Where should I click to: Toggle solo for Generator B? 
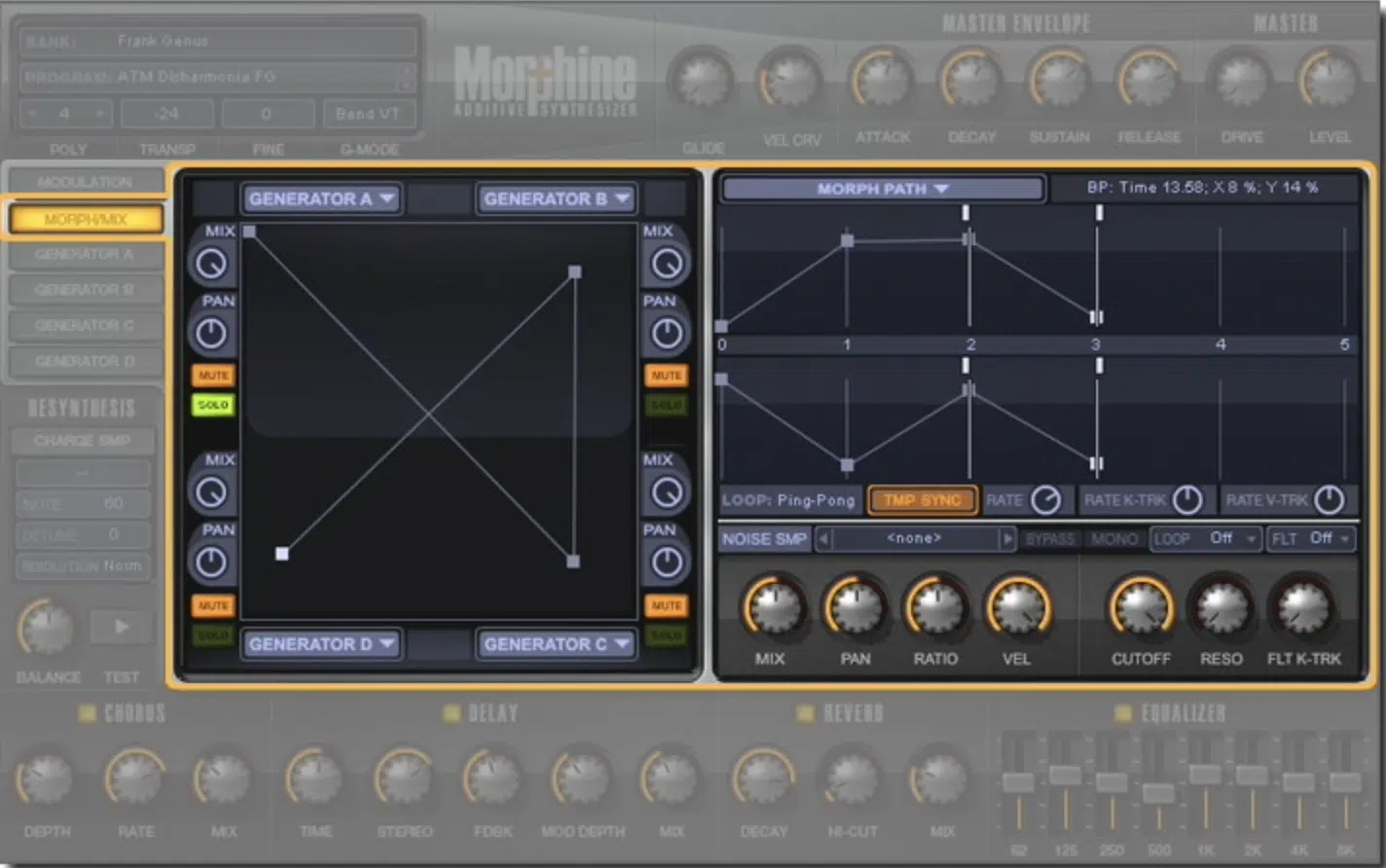coord(667,405)
